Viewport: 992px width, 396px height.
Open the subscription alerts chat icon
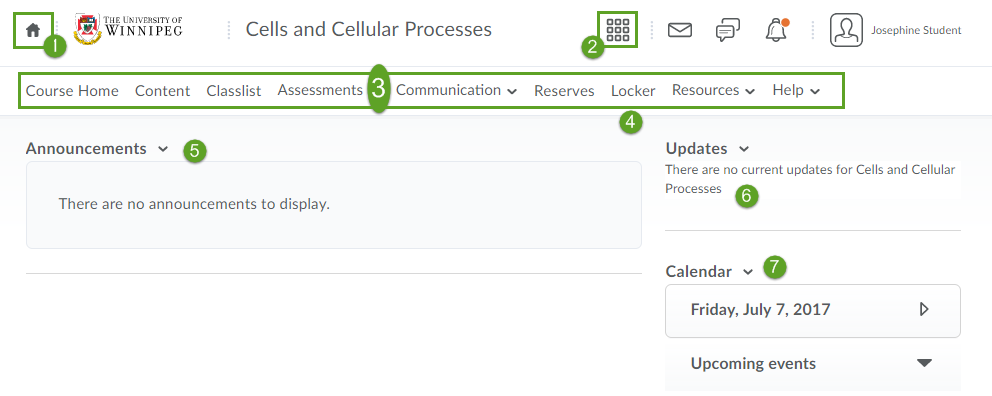tap(728, 30)
